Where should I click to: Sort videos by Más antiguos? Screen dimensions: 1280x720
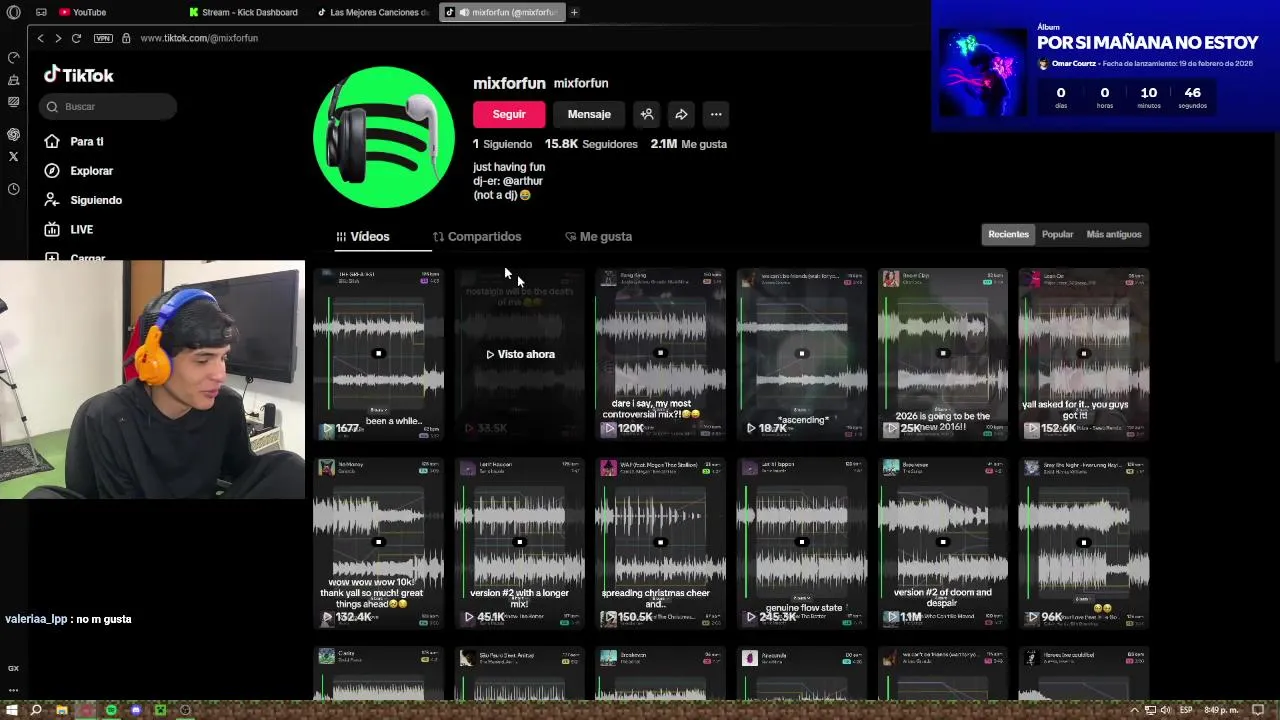pos(1114,234)
